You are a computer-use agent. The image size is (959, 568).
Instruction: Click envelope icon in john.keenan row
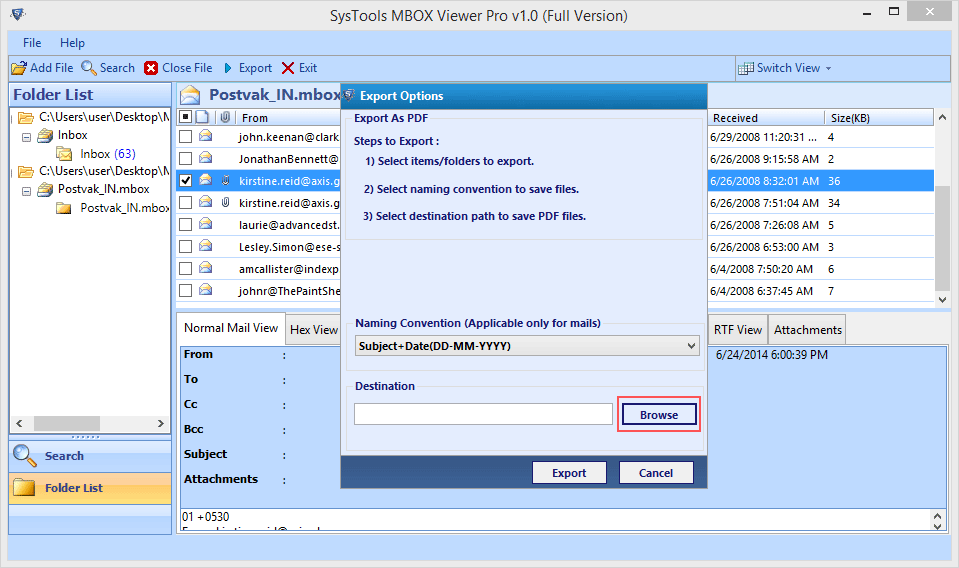tap(206, 136)
